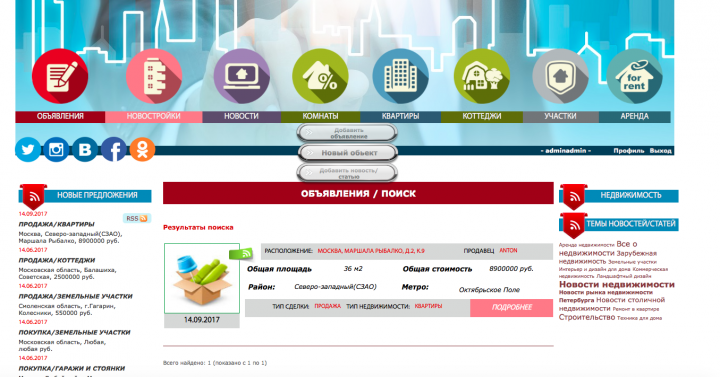720x377 pixels.
Task: Open the Продажа/Коттеджи sidebar offer
Action: coord(57,260)
